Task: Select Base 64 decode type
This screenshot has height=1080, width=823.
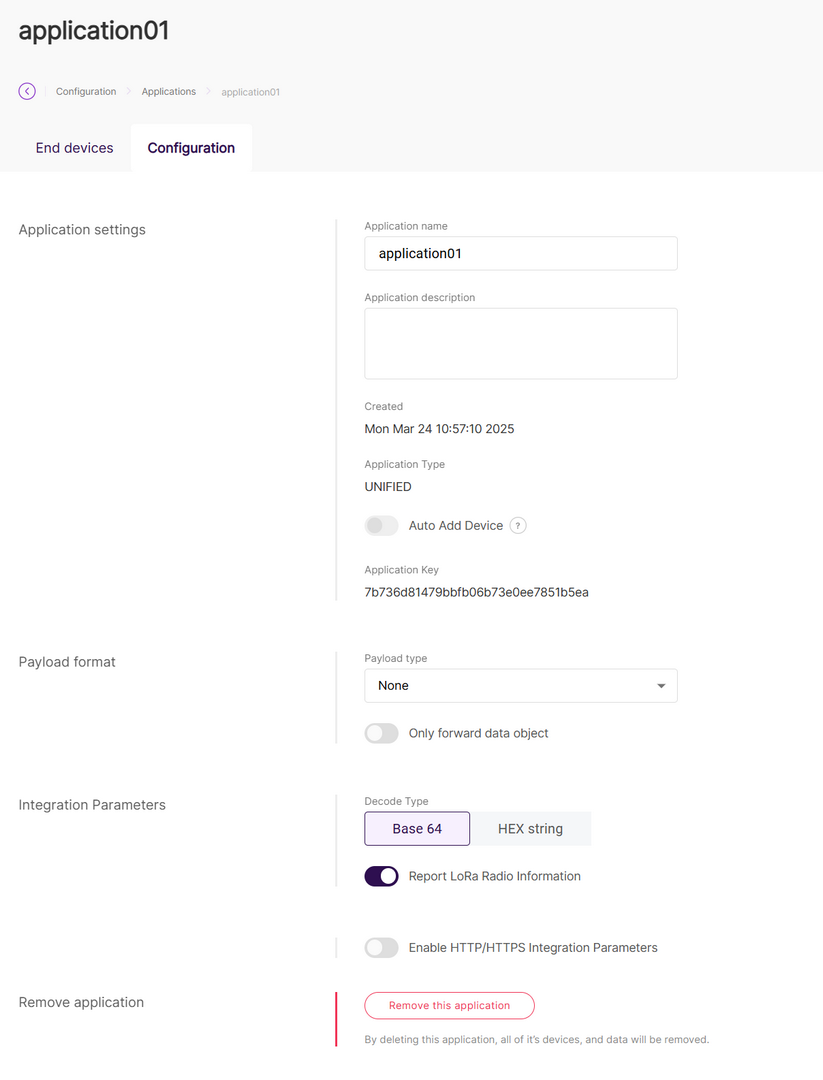Action: click(417, 829)
